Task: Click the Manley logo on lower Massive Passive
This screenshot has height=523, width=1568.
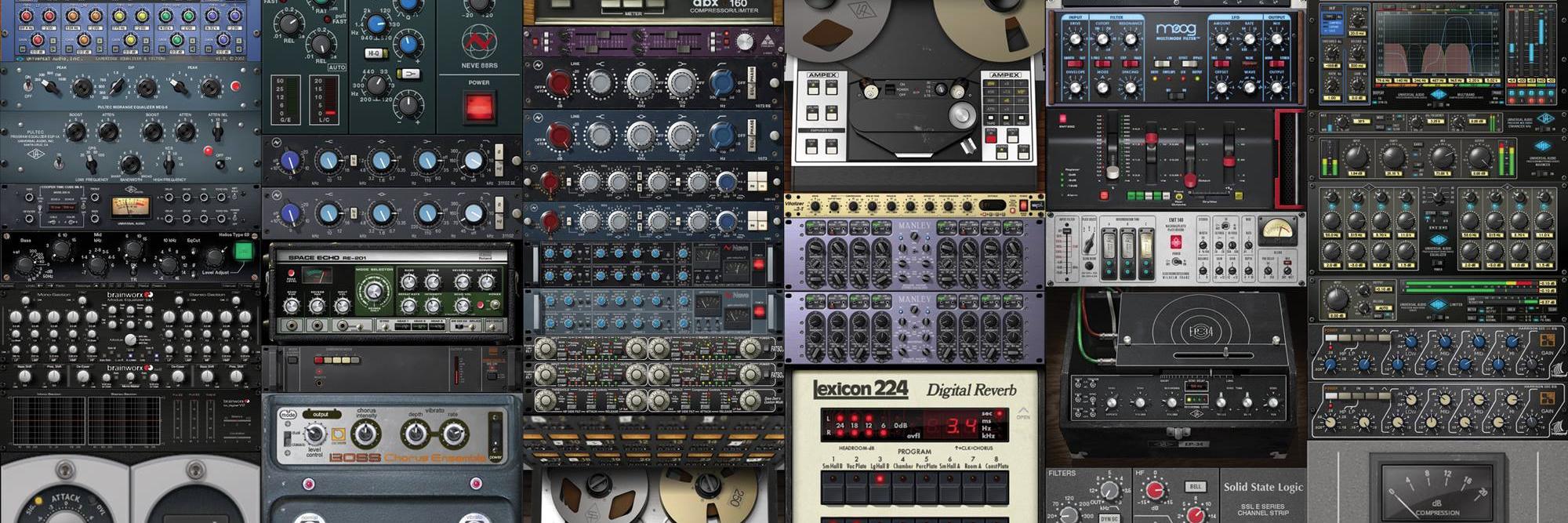Action: (914, 300)
